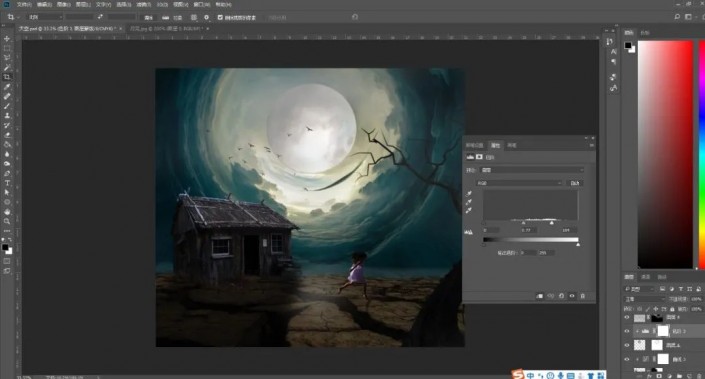The width and height of the screenshot is (705, 379).
Task: Toggle lock transparent pixels
Action: point(639,309)
